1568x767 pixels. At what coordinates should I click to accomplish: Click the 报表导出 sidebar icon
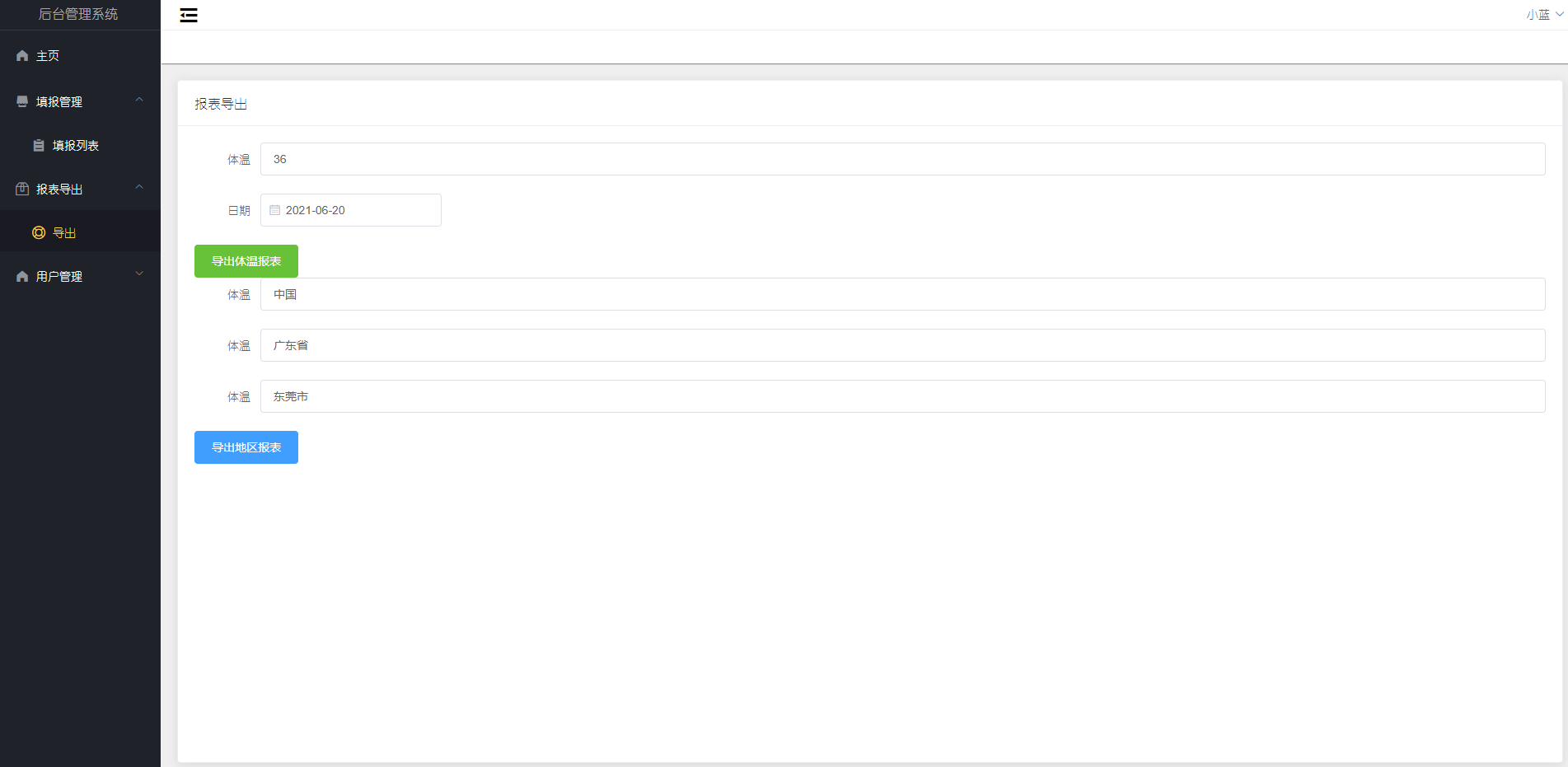click(x=22, y=189)
